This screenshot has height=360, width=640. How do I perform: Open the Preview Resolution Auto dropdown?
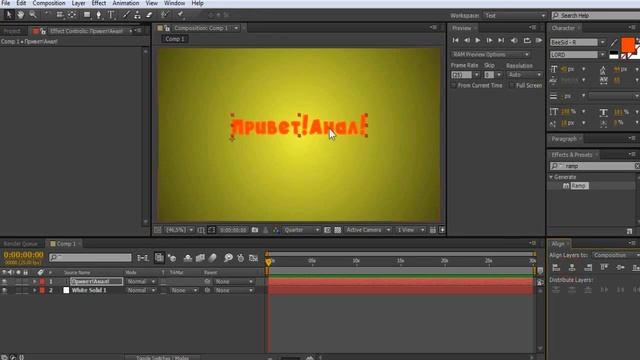[524, 75]
